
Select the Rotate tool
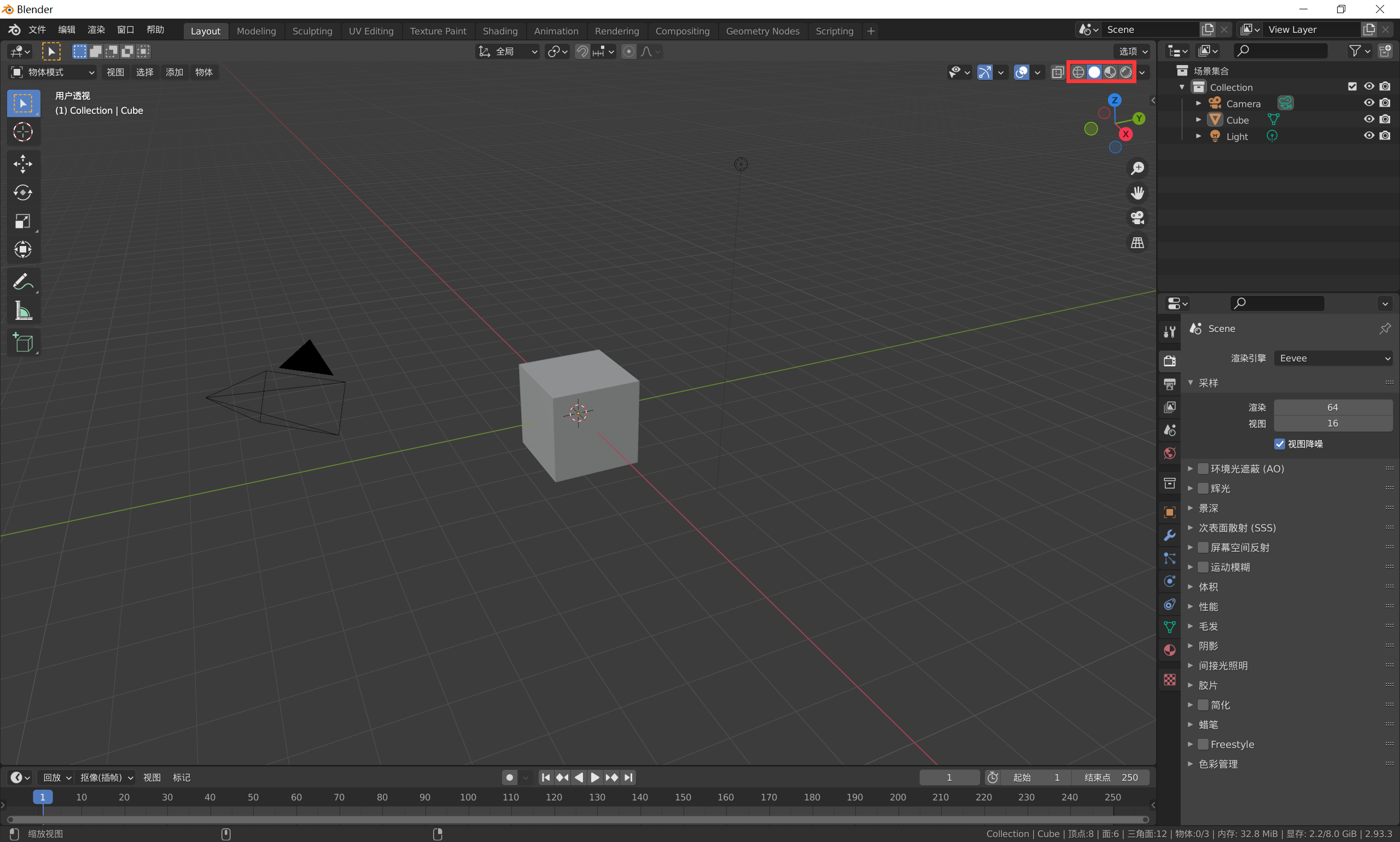(24, 192)
